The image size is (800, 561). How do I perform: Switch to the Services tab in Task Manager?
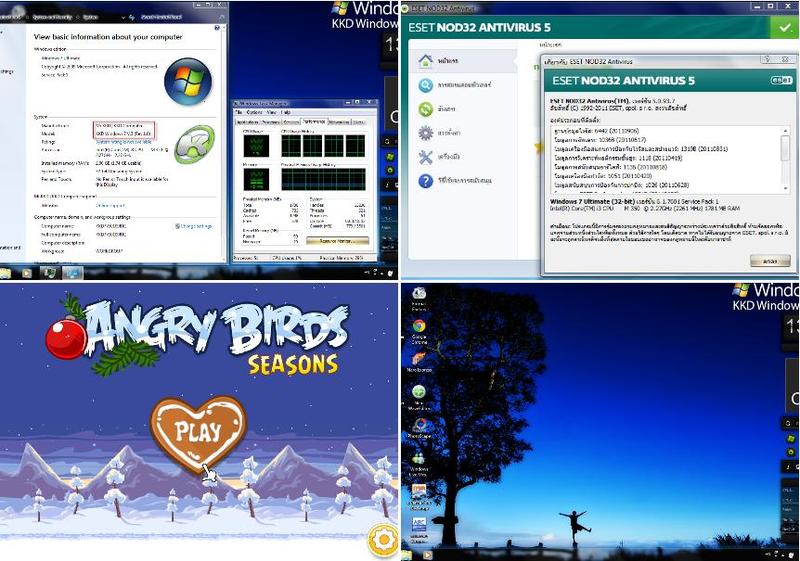290,122
